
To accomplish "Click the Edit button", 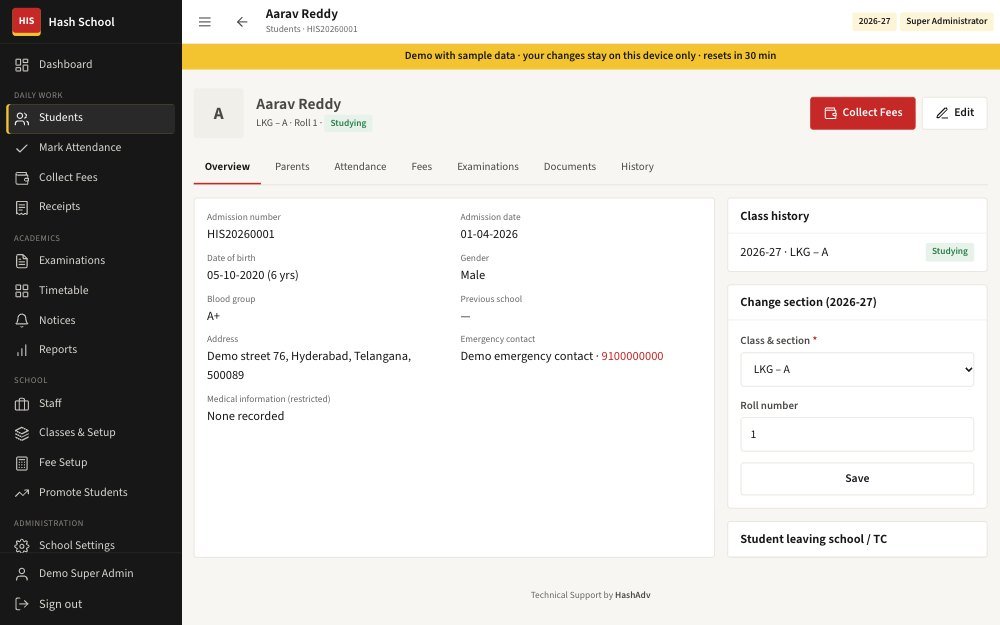I will pyautogui.click(x=954, y=113).
